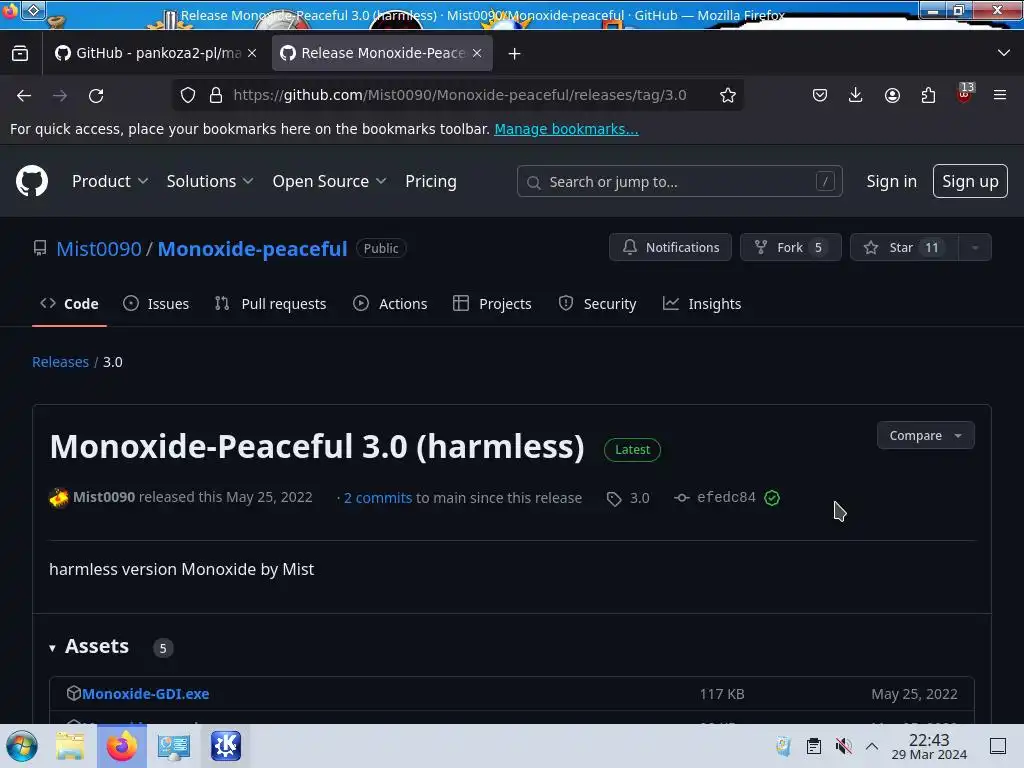Click the Manage bookmarks link
The image size is (1024, 768).
click(x=566, y=129)
